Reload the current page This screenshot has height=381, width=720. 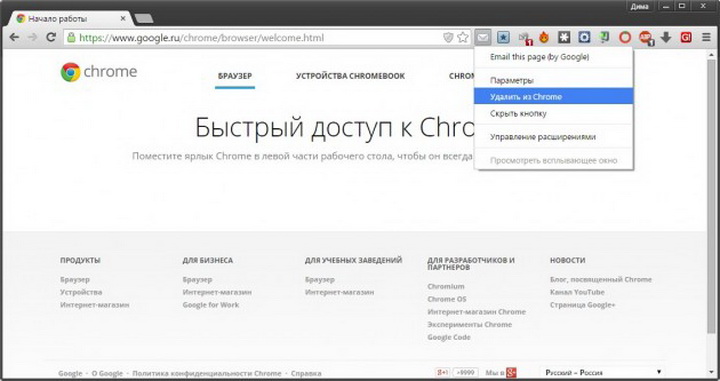(51, 37)
